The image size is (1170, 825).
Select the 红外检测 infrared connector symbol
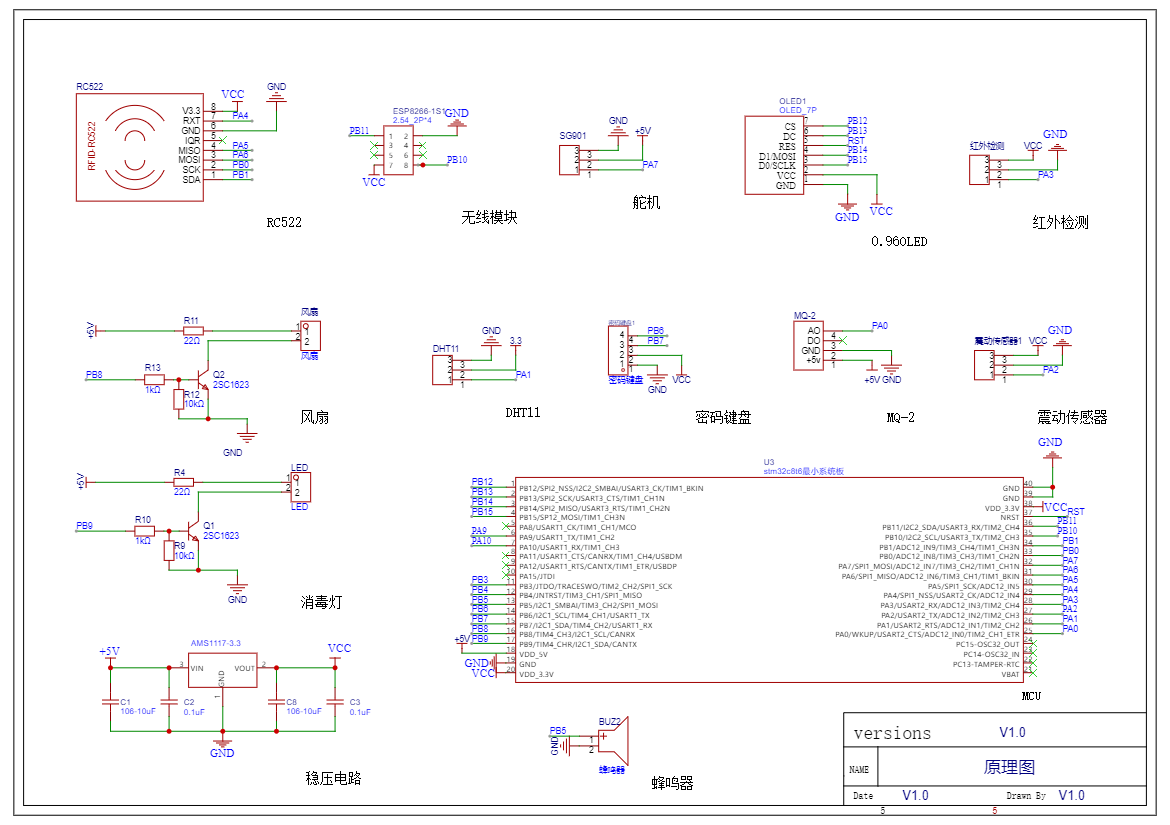click(979, 169)
